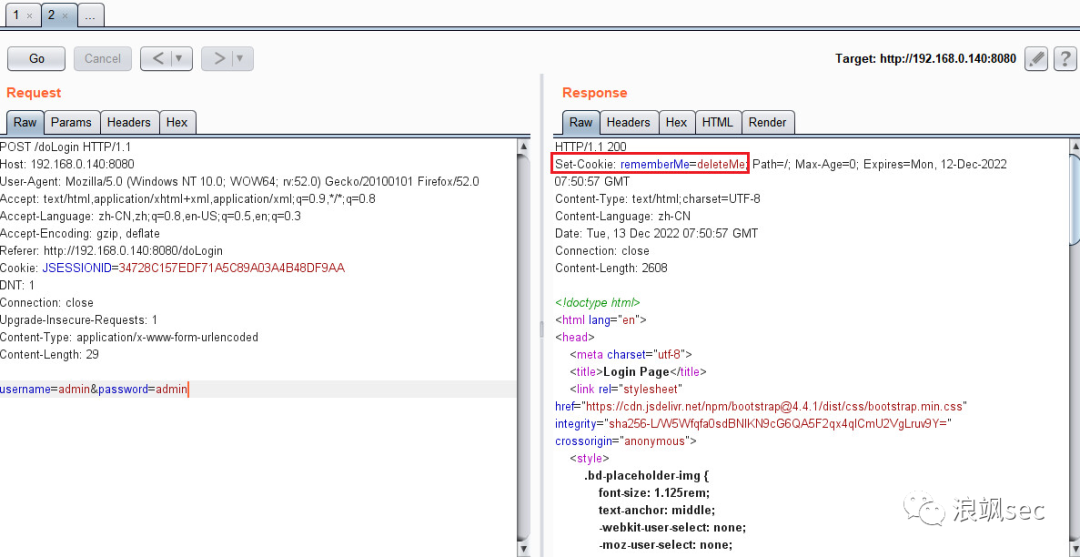1080x557 pixels.
Task: Click the Date: Tue, 13 Dec 2022 header
Action: (656, 233)
